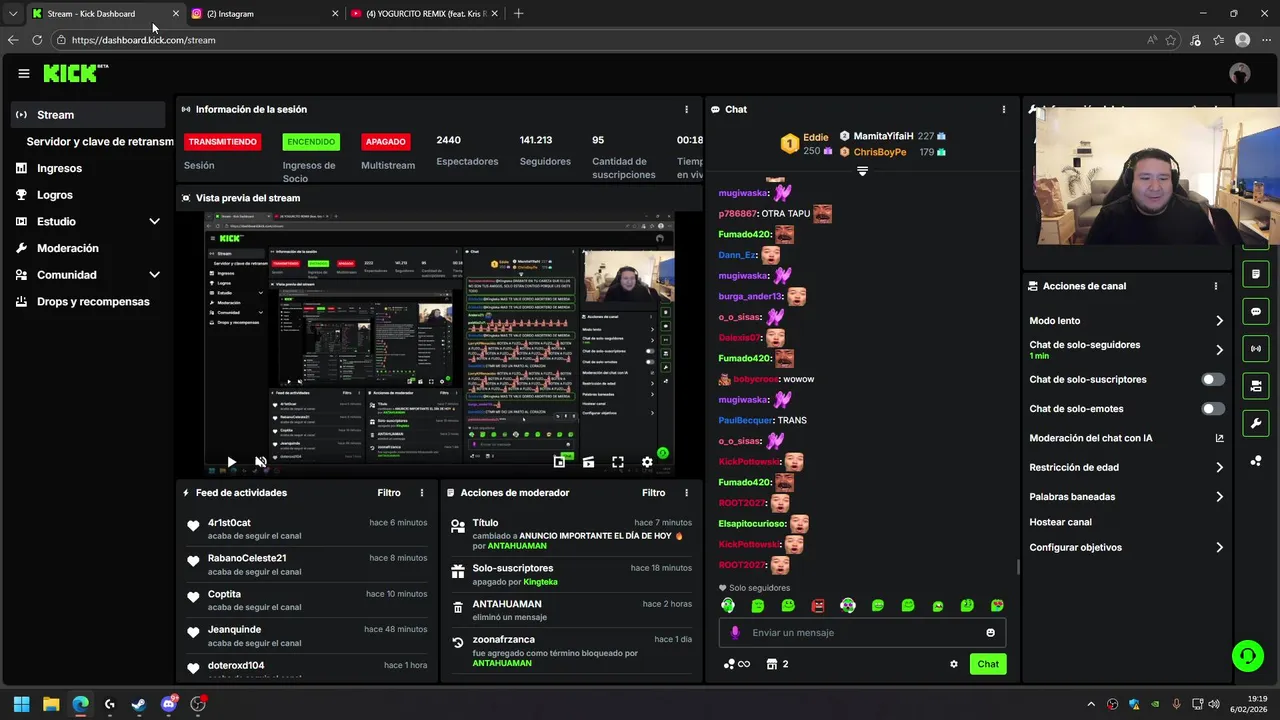The height and width of the screenshot is (720, 1280).
Task: Click the browser address bar URL
Action: (x=143, y=40)
